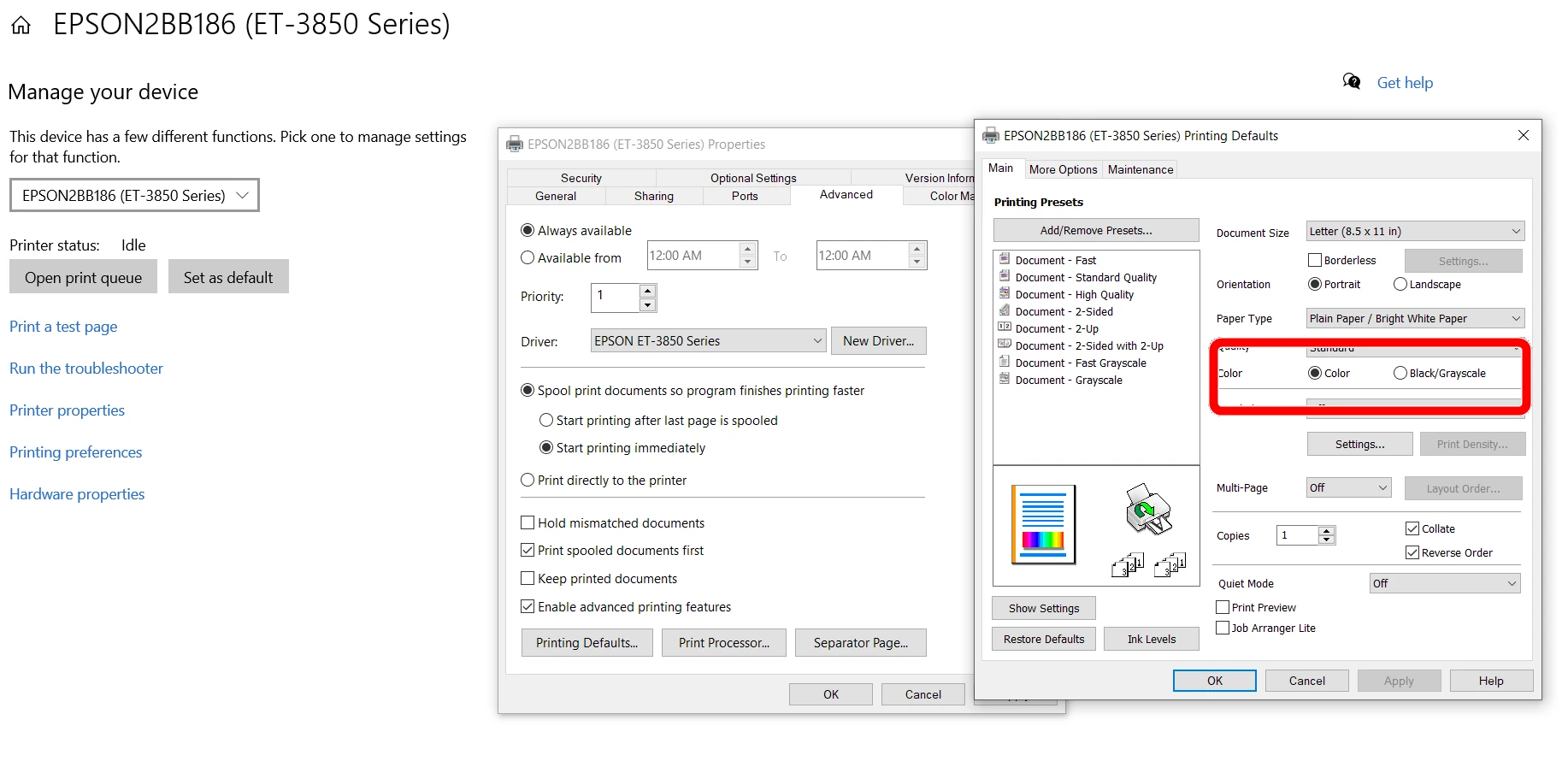Screen dimensions: 1568x773
Task: Open the Sharing tab in Properties
Action: click(654, 196)
